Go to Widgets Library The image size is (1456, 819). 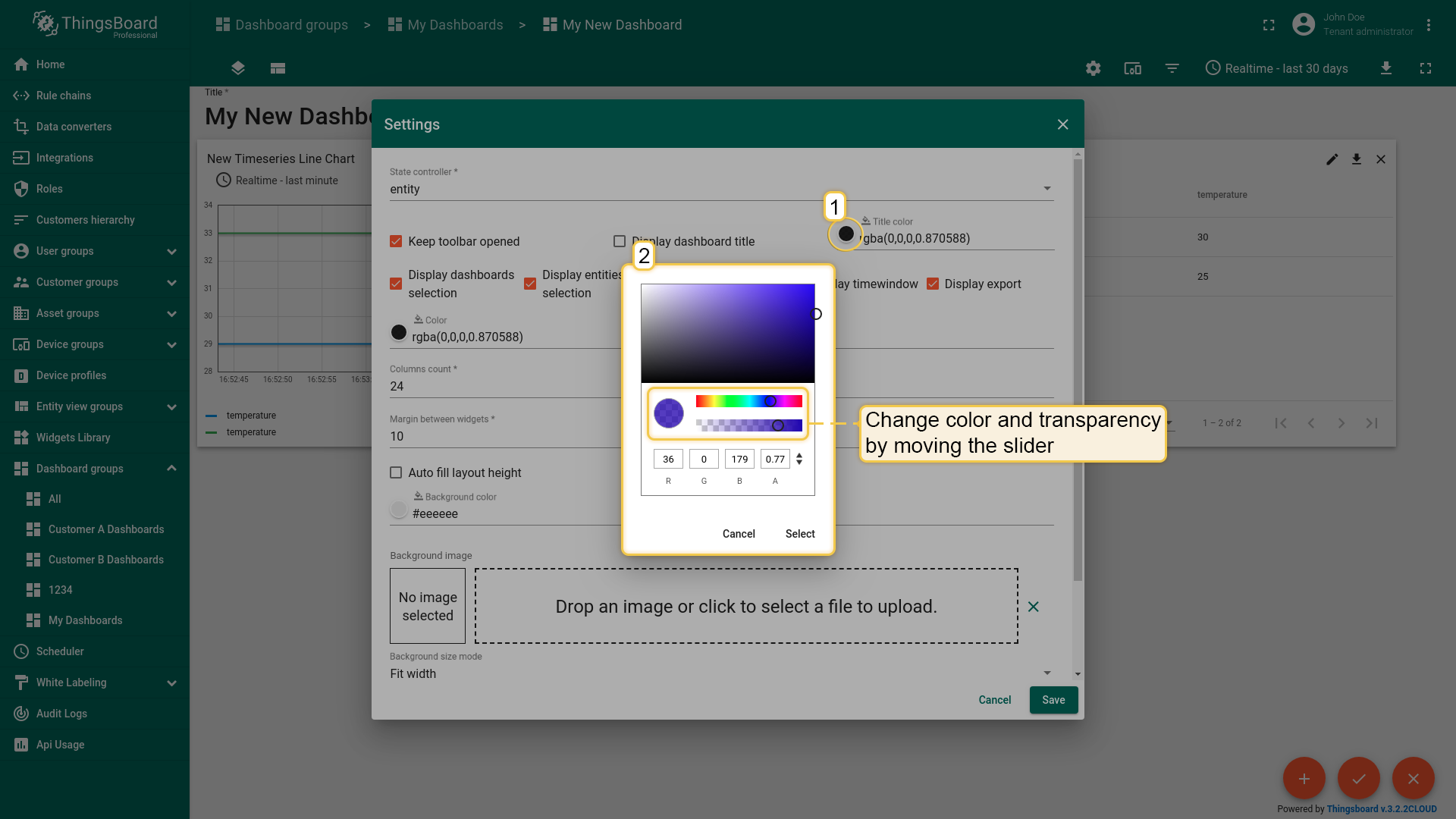(x=73, y=438)
